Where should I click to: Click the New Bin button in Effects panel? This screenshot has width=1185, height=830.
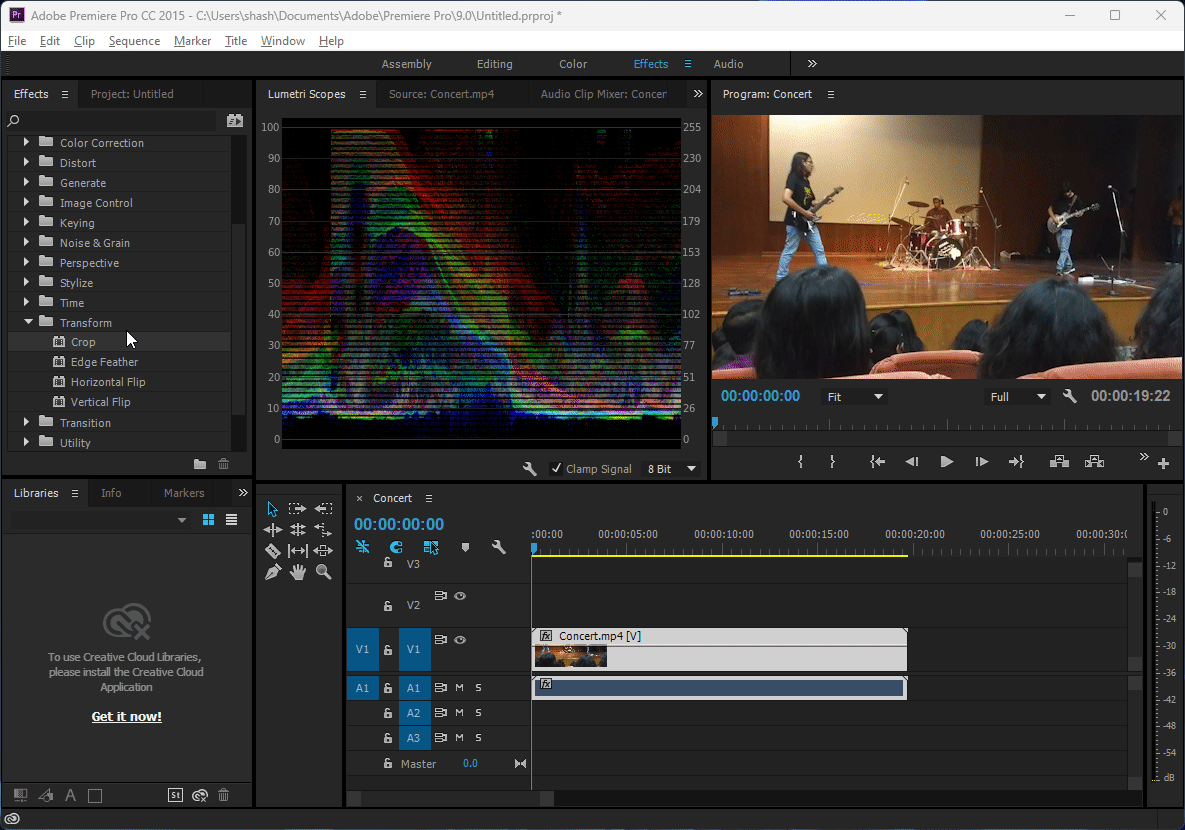200,463
